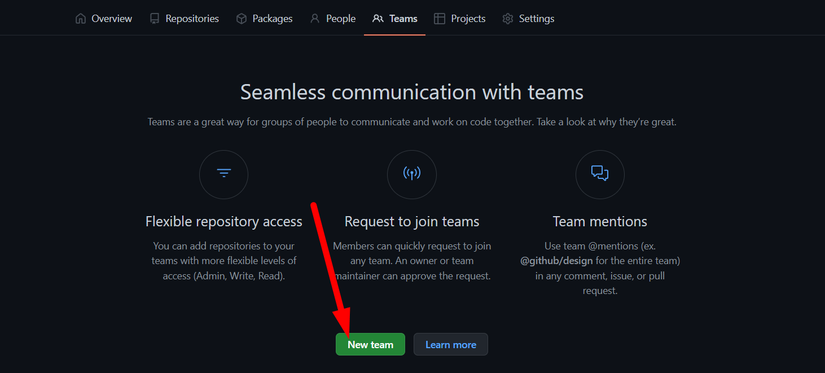Click the Seamless communication with teams heading
This screenshot has height=373, width=825.
point(412,92)
